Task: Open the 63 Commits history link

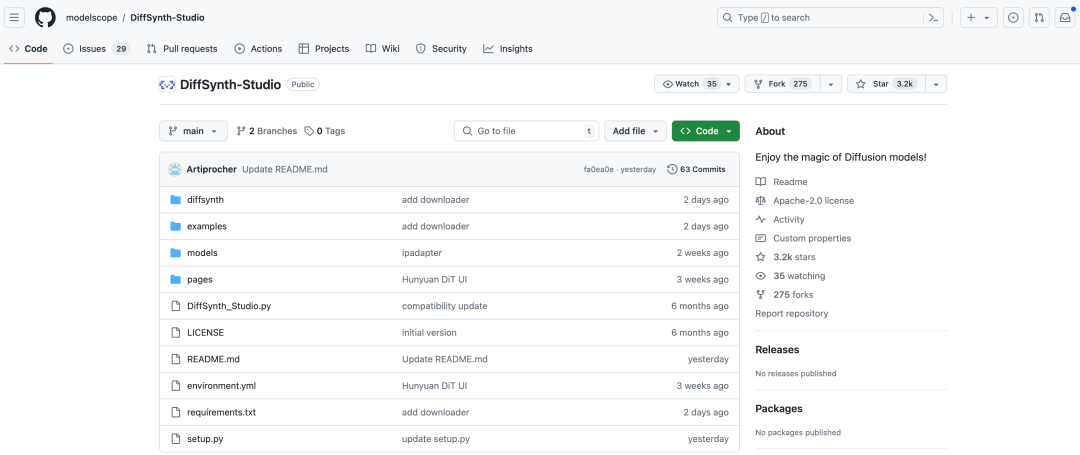Action: (x=696, y=169)
